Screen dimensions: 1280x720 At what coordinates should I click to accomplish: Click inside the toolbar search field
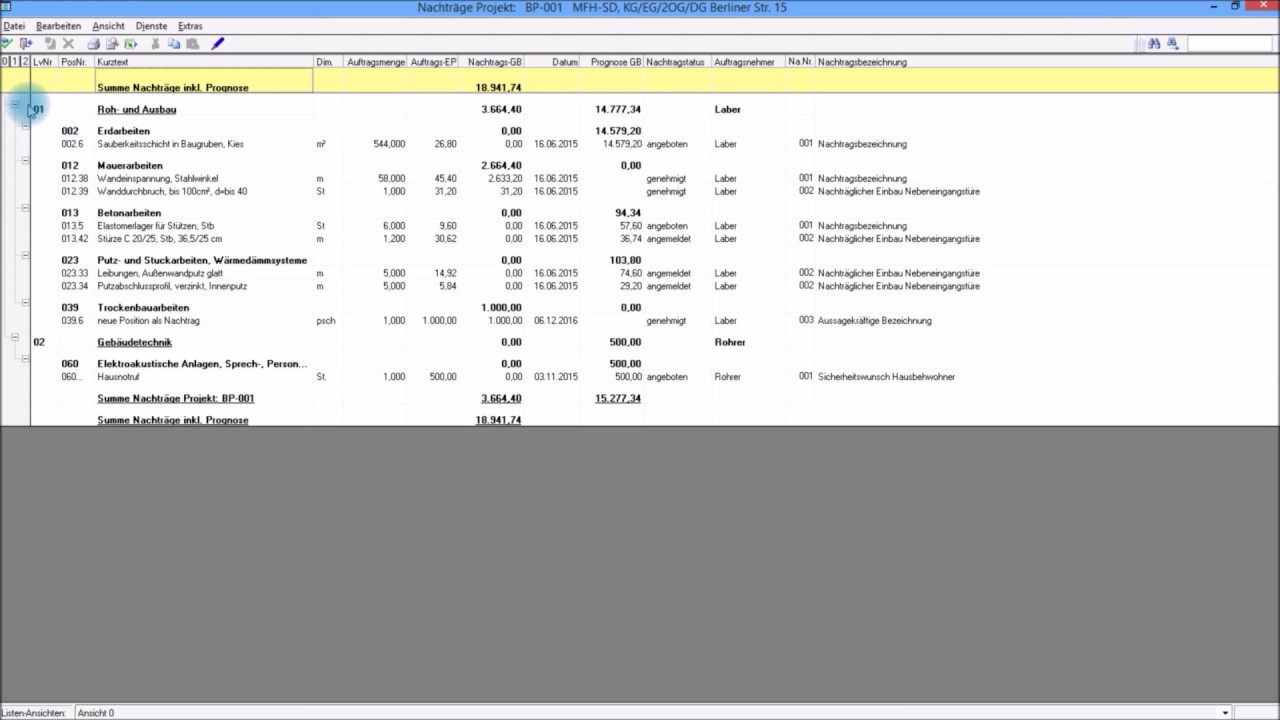coord(1228,44)
